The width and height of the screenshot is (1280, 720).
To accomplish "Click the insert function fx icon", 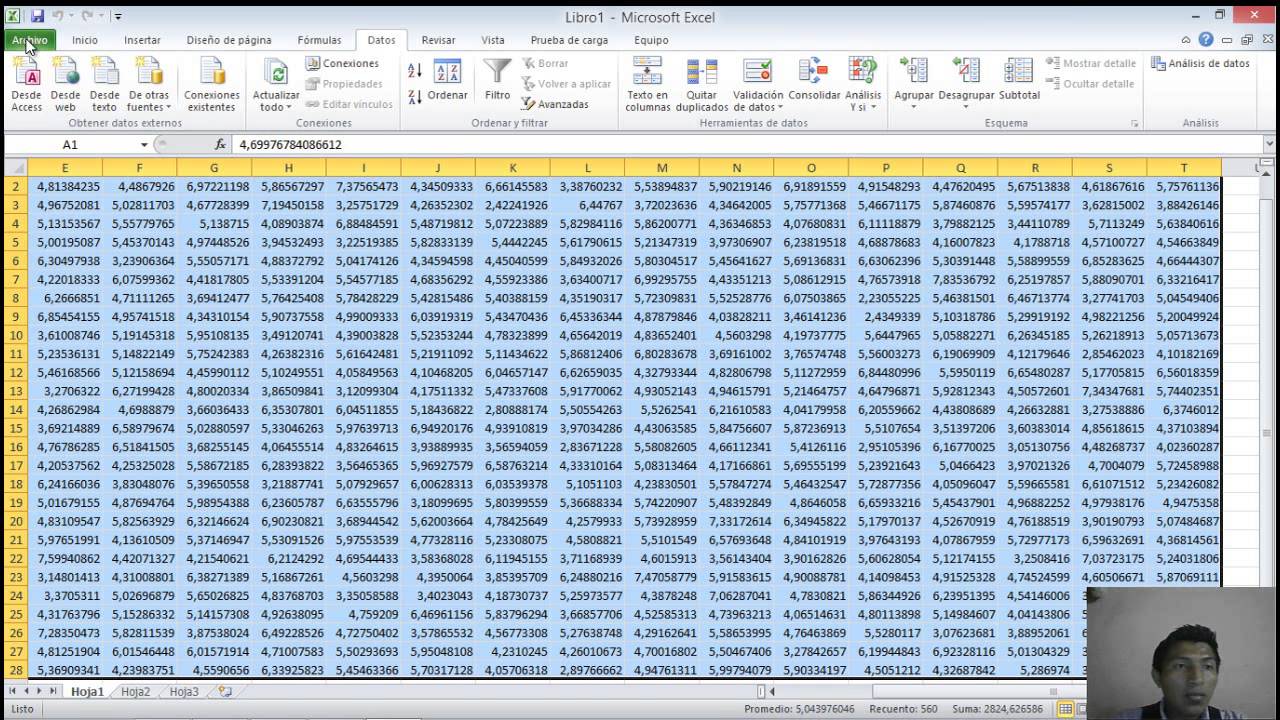I will pos(220,145).
